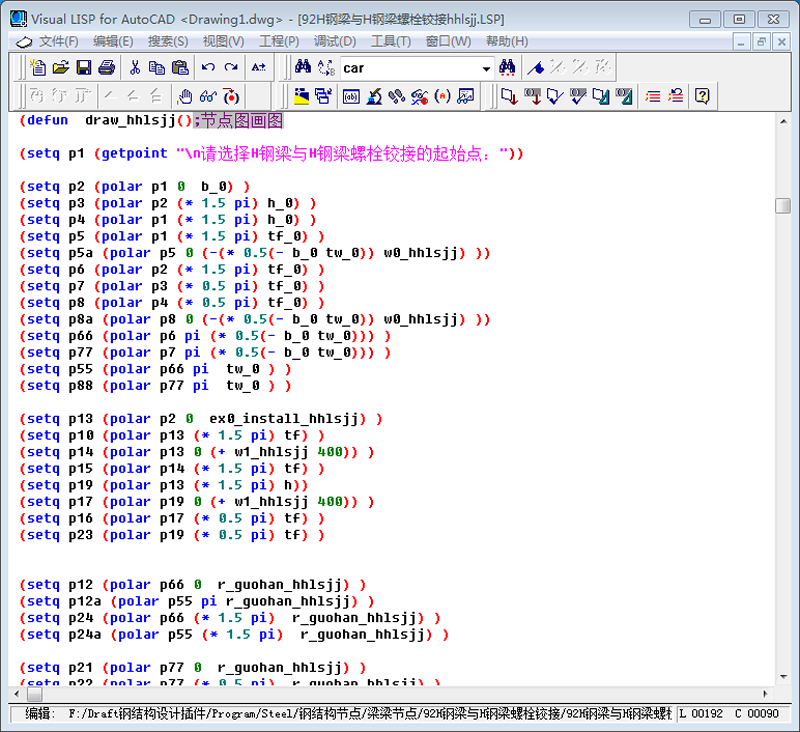Cut selection with the scissors icon
This screenshot has height=732, width=800.
[135, 67]
